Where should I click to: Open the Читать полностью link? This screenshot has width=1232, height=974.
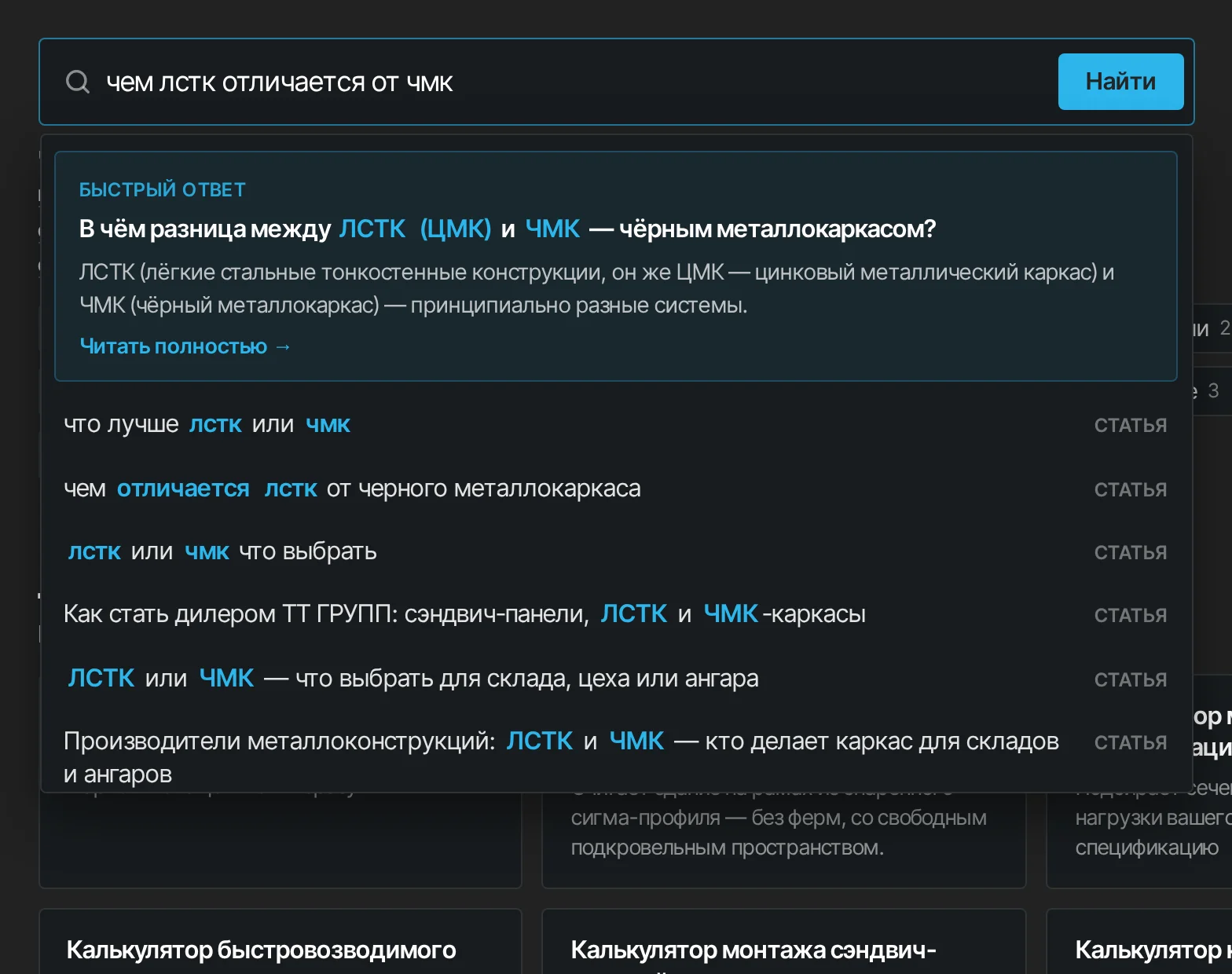coord(185,346)
